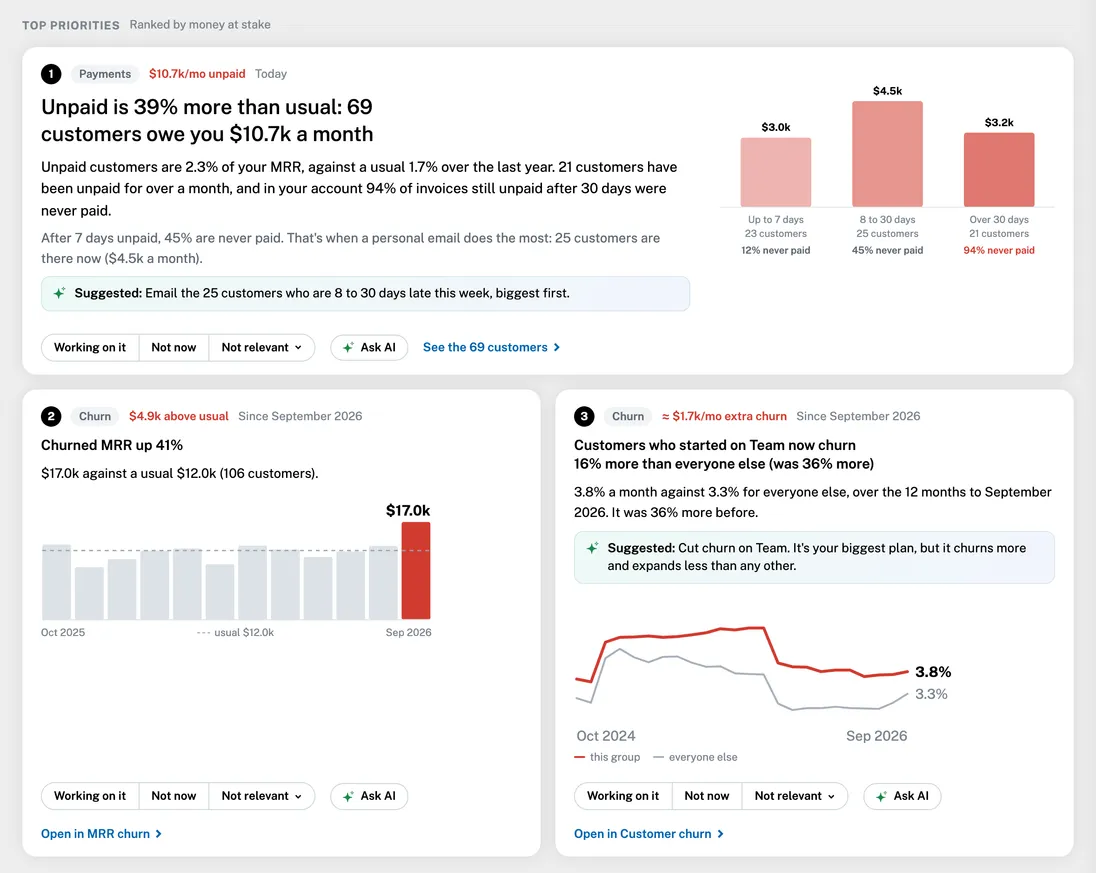Mark the Team churn priority as Working on it
Screen dimensions: 1096x873
(x=623, y=796)
